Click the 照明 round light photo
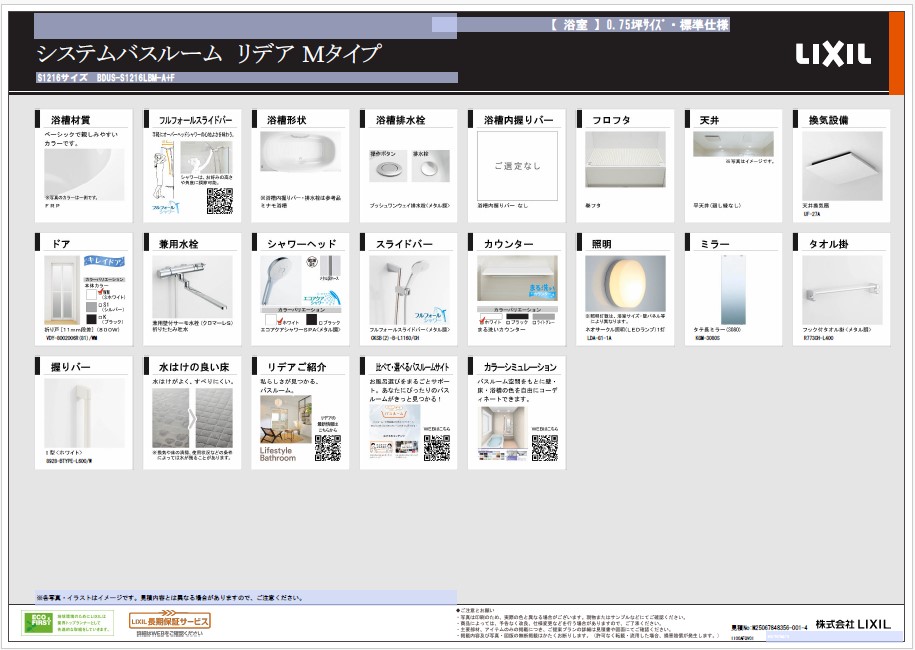 tap(625, 283)
